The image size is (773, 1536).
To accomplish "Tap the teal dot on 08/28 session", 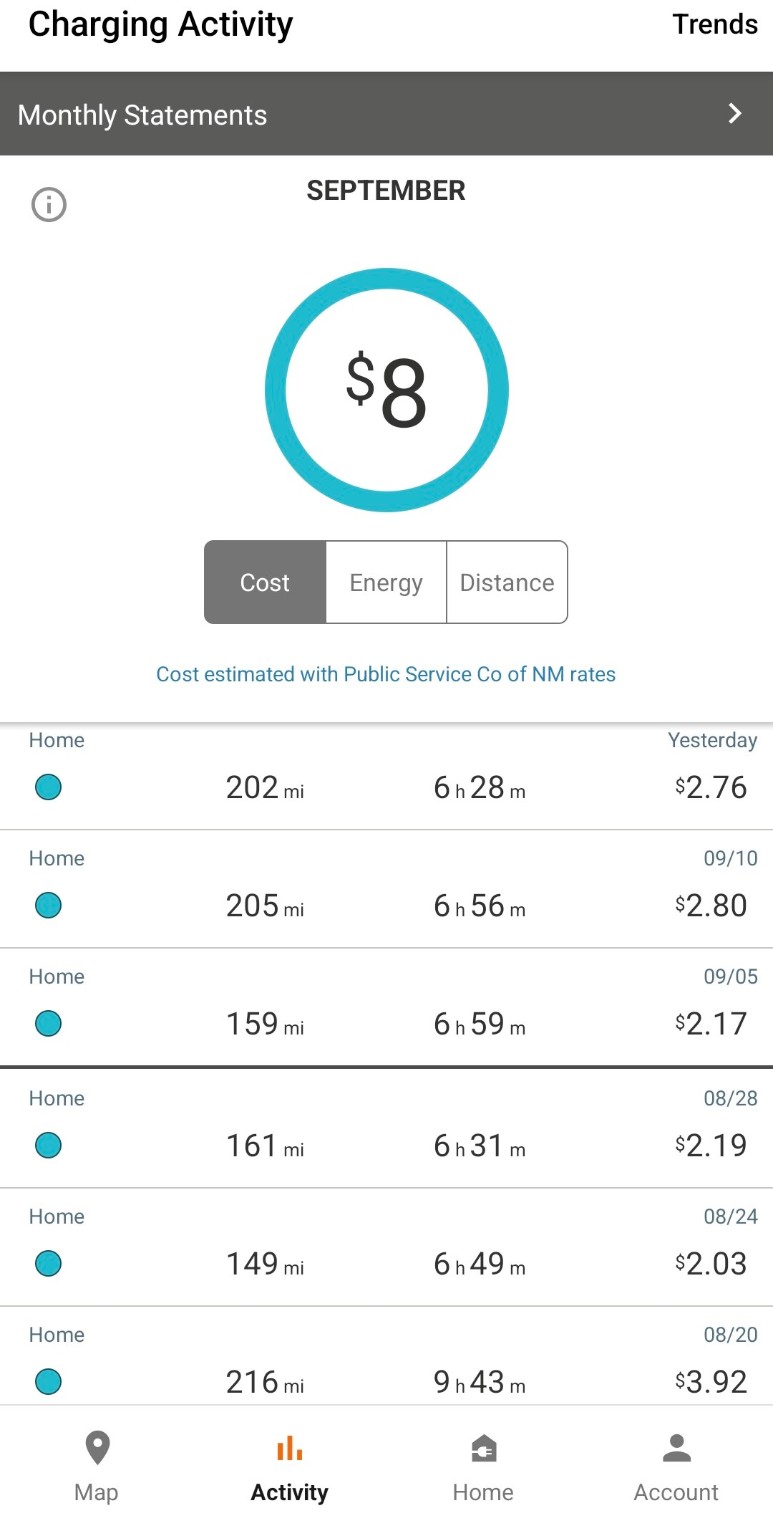I will pos(48,1145).
